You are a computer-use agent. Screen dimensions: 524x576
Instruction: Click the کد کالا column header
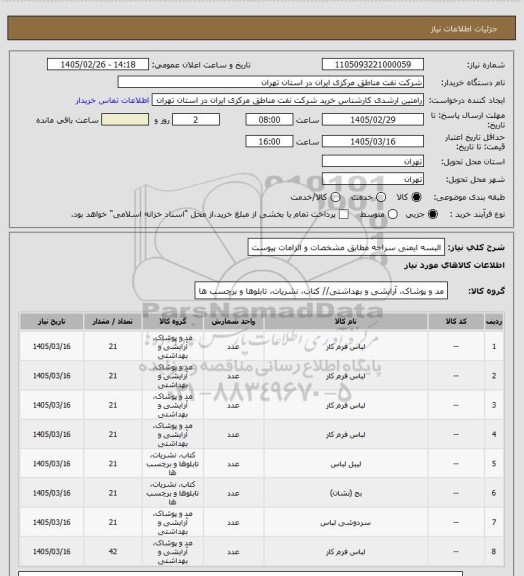click(x=456, y=321)
